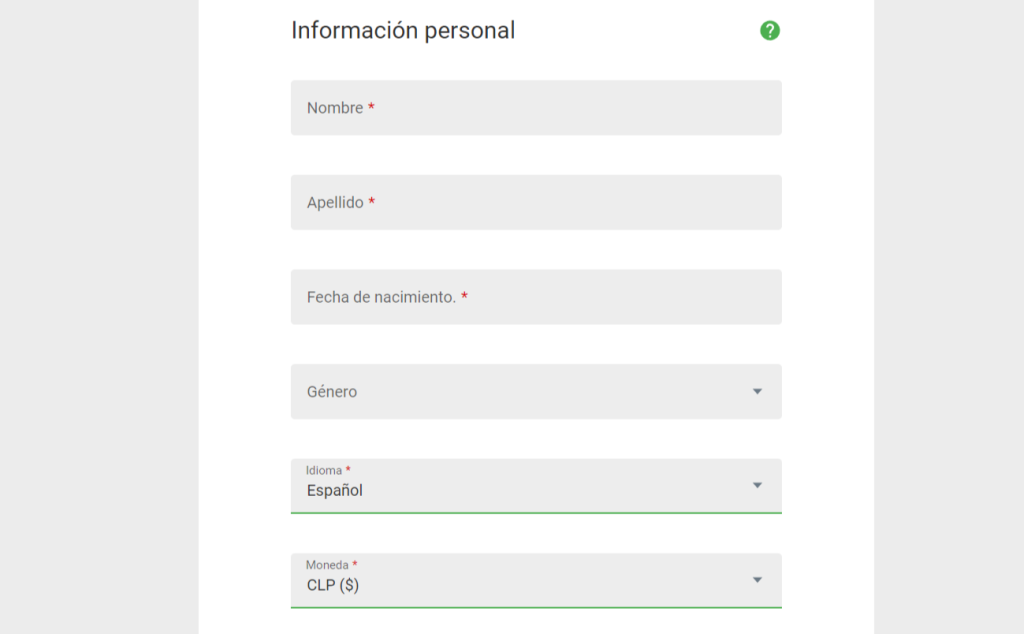Image resolution: width=1024 pixels, height=634 pixels.
Task: Click the Apellido label text
Action: pos(335,202)
